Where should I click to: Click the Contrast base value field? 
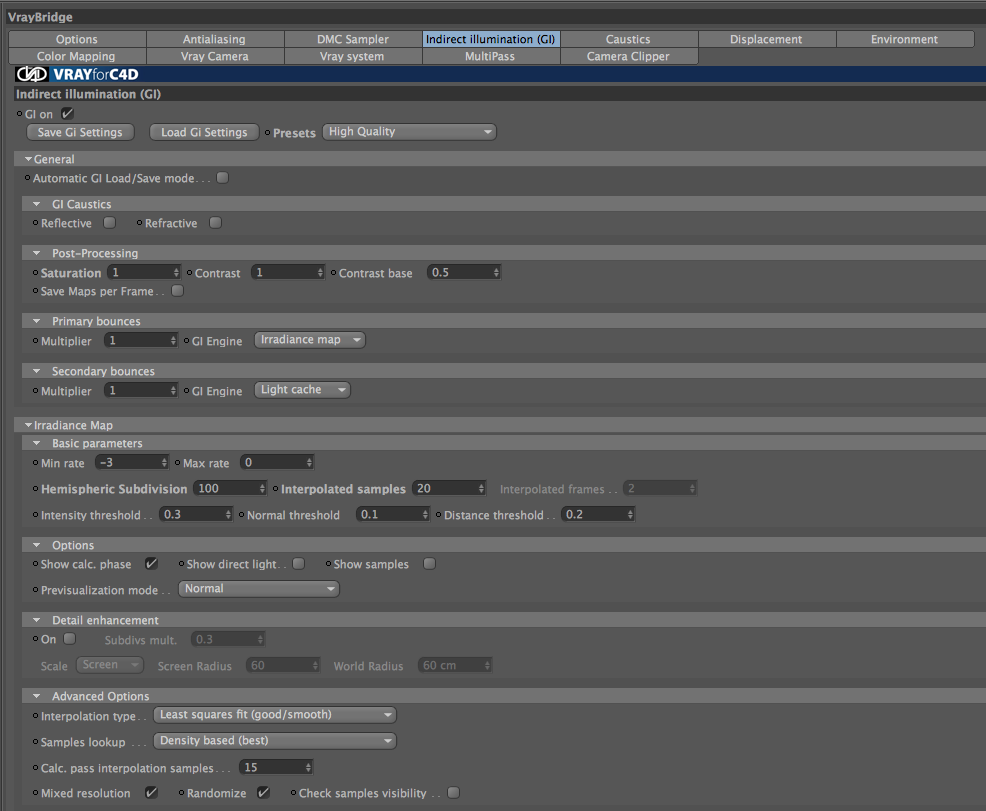(464, 272)
